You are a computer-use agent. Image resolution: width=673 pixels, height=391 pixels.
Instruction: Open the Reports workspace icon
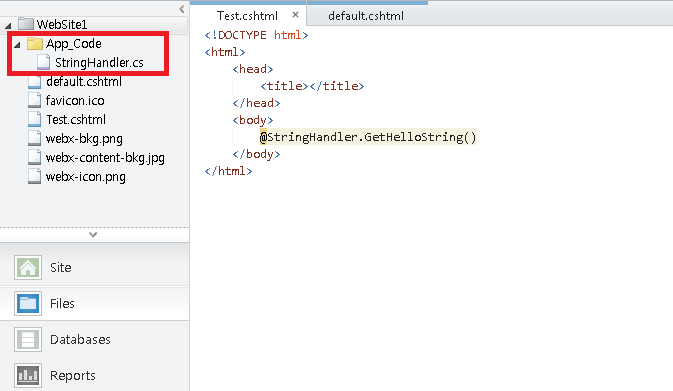[x=28, y=376]
